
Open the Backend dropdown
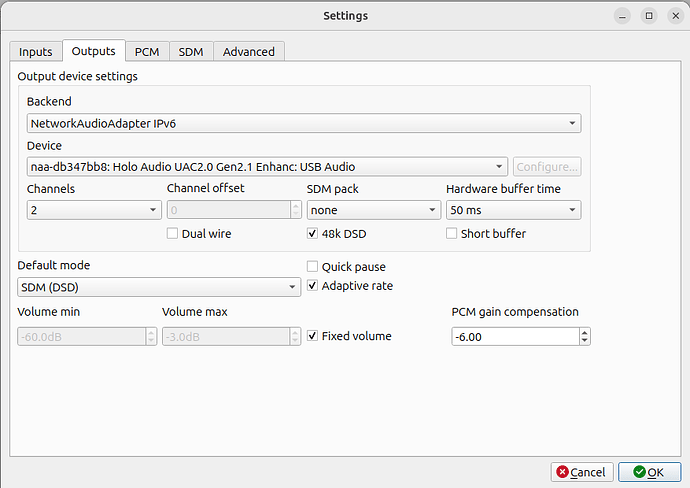[x=304, y=123]
